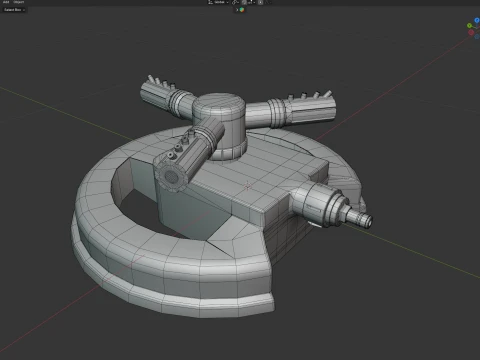Viewport: 480px width, 360px height.
Task: Click the blue Z axis gizmo circle
Action: click(x=477, y=20)
